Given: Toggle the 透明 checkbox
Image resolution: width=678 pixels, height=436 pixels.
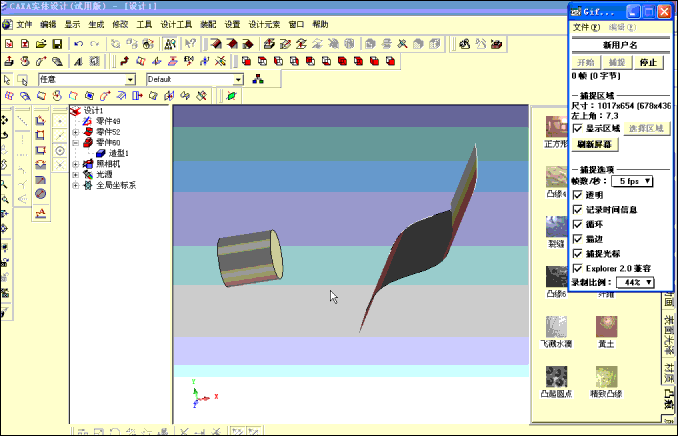Looking at the screenshot, I should (x=577, y=195).
